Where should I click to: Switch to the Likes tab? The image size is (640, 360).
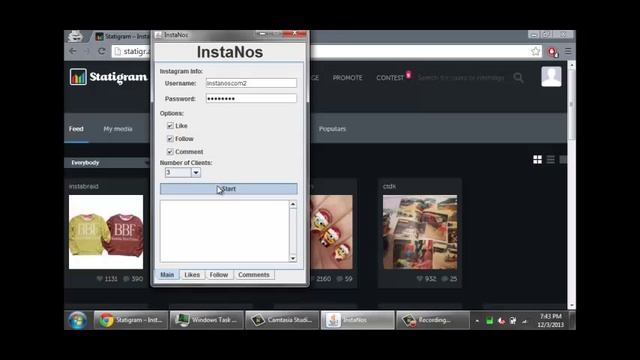pyautogui.click(x=192, y=275)
